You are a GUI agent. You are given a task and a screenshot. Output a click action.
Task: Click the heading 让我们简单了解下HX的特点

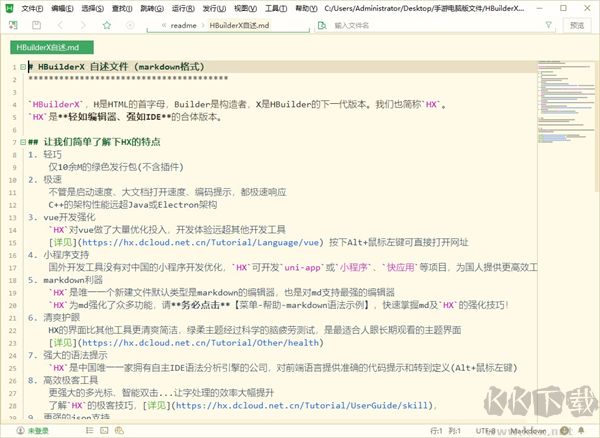coord(102,142)
